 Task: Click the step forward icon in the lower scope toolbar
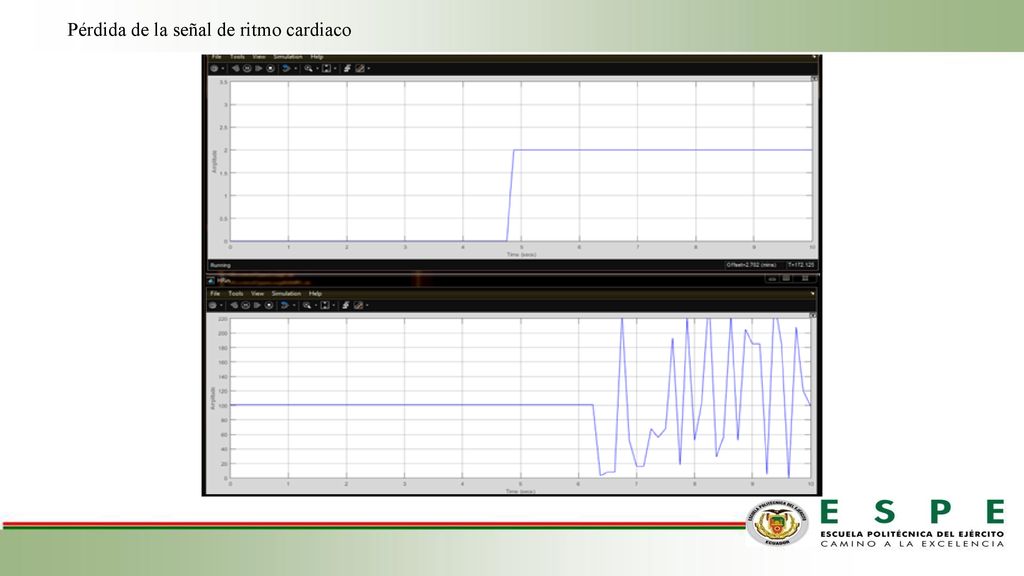pos(257,305)
